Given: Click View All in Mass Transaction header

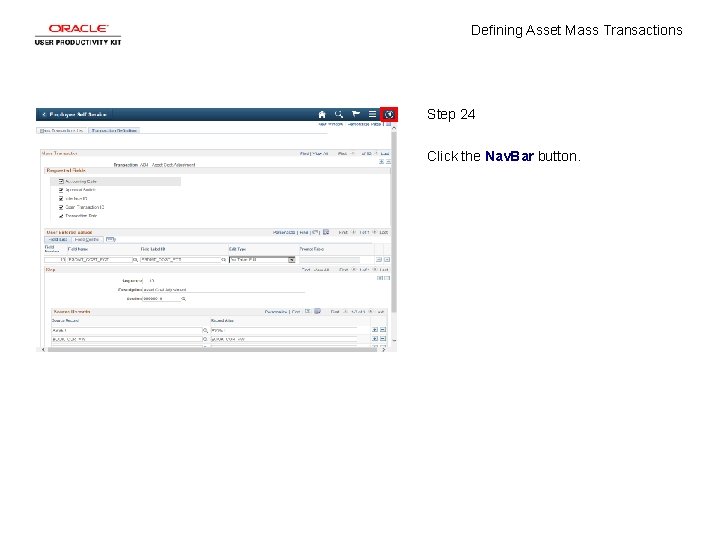Looking at the screenshot, I should (321, 154).
